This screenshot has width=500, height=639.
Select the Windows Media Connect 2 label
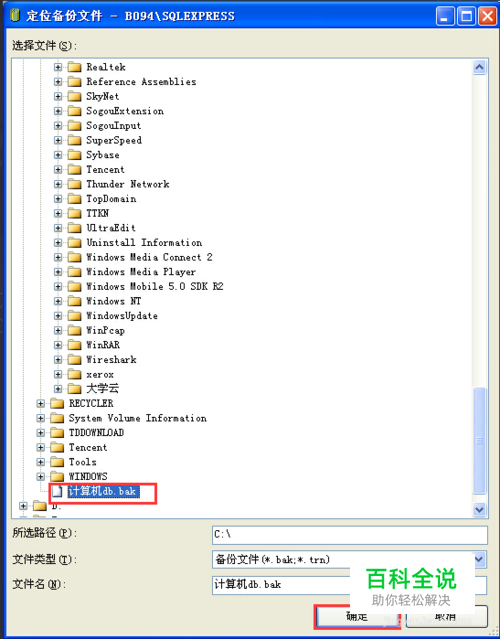point(149,257)
